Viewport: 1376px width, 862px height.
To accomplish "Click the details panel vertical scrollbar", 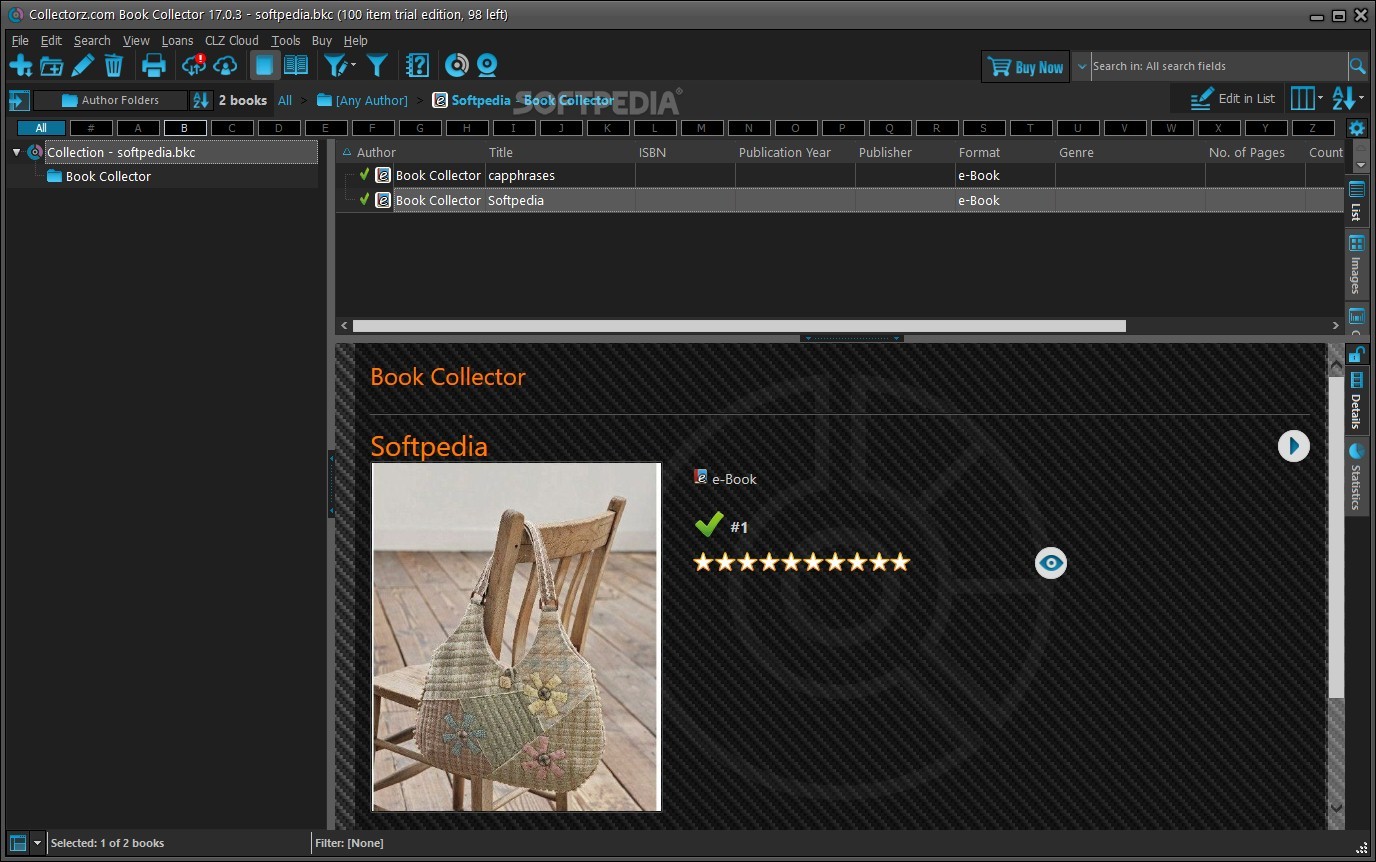I will pyautogui.click(x=1337, y=536).
